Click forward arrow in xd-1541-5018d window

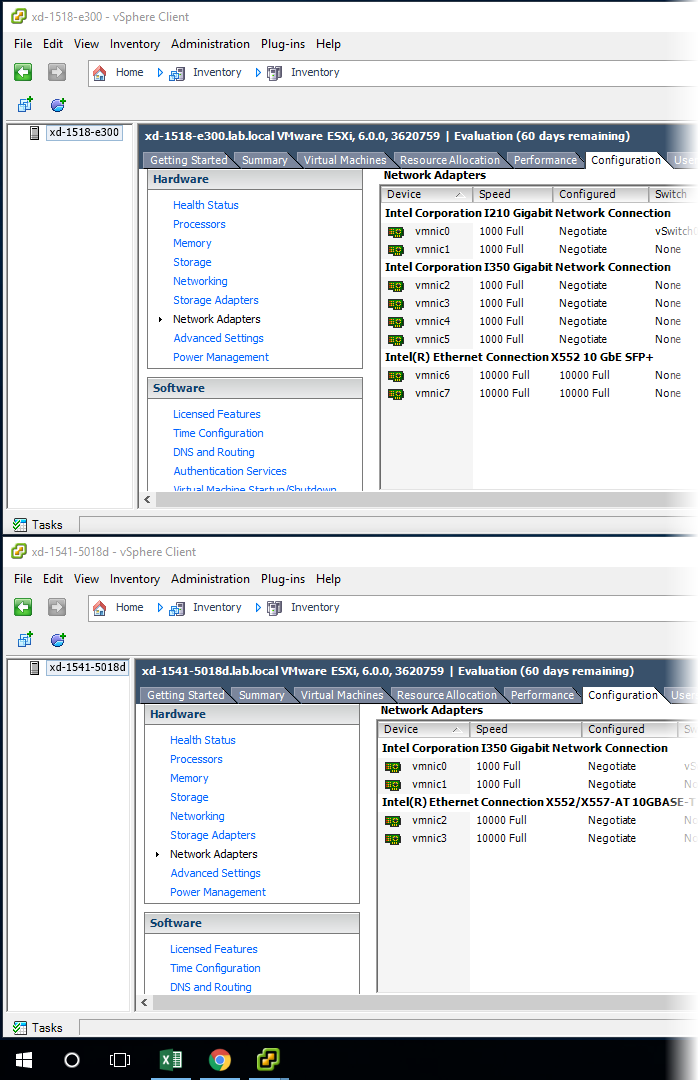[56, 607]
